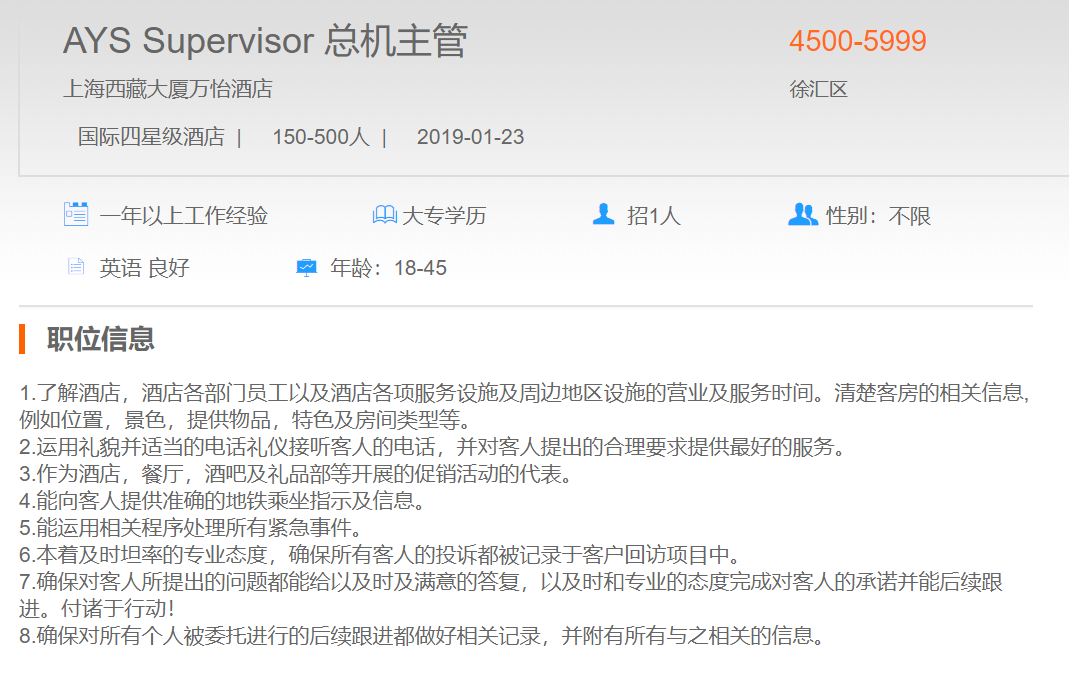
Task: Click the two-person icon beside 性别
Action: (x=802, y=215)
